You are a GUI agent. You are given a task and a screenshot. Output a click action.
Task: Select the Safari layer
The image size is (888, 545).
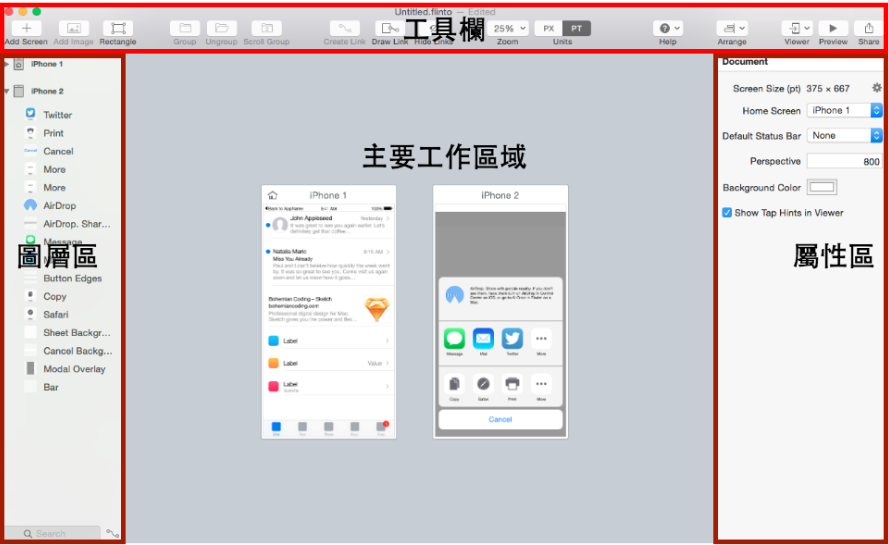pos(62,314)
